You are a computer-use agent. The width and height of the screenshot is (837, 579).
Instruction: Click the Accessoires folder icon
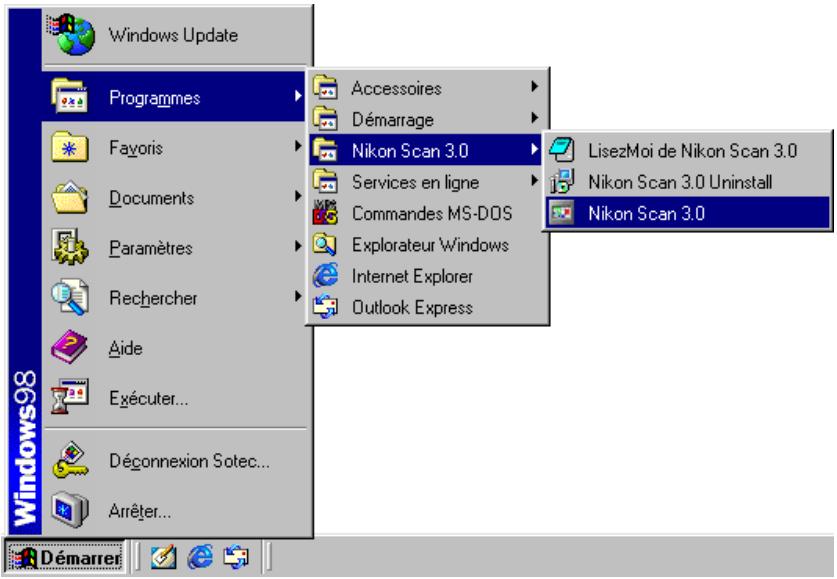pos(326,88)
